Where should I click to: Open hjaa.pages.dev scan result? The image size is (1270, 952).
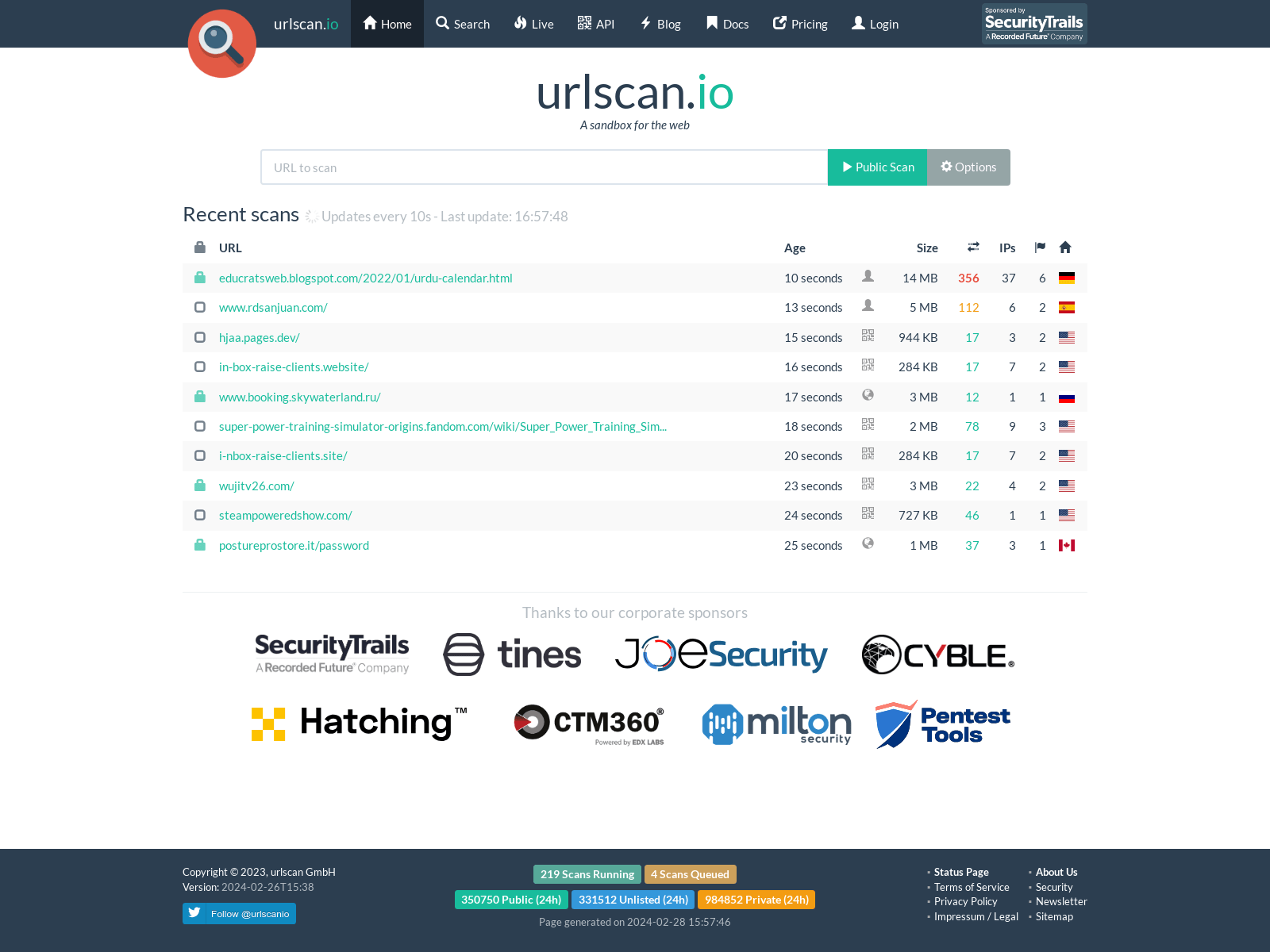[x=260, y=338]
